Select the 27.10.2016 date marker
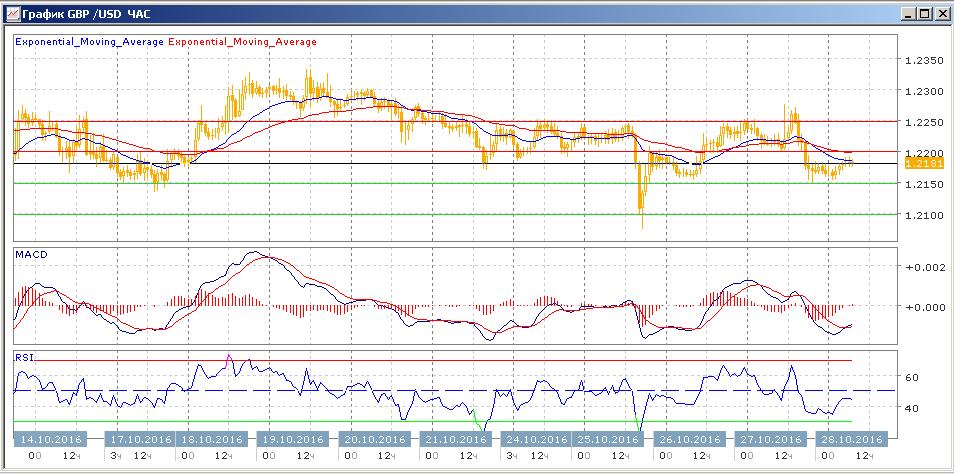The image size is (956, 475). tap(771, 439)
